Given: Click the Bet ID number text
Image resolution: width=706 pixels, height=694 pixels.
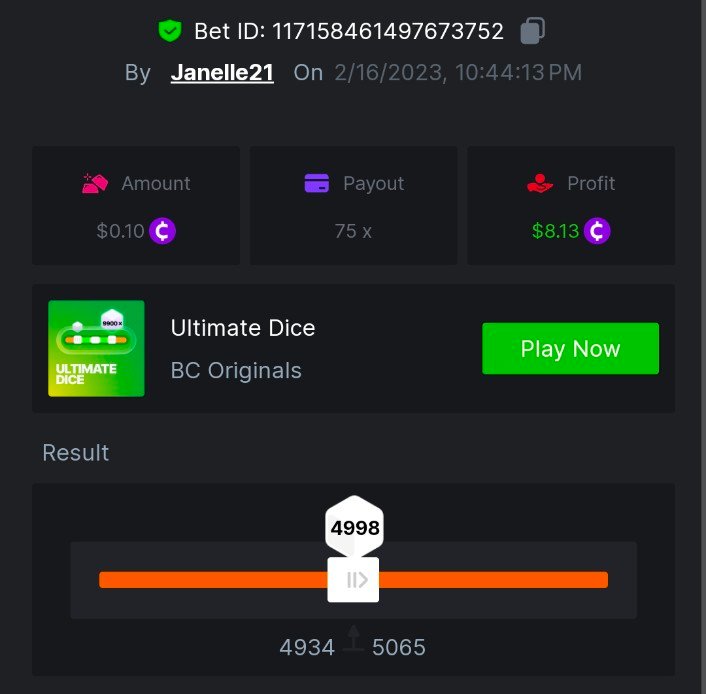Looking at the screenshot, I should 388,30.
